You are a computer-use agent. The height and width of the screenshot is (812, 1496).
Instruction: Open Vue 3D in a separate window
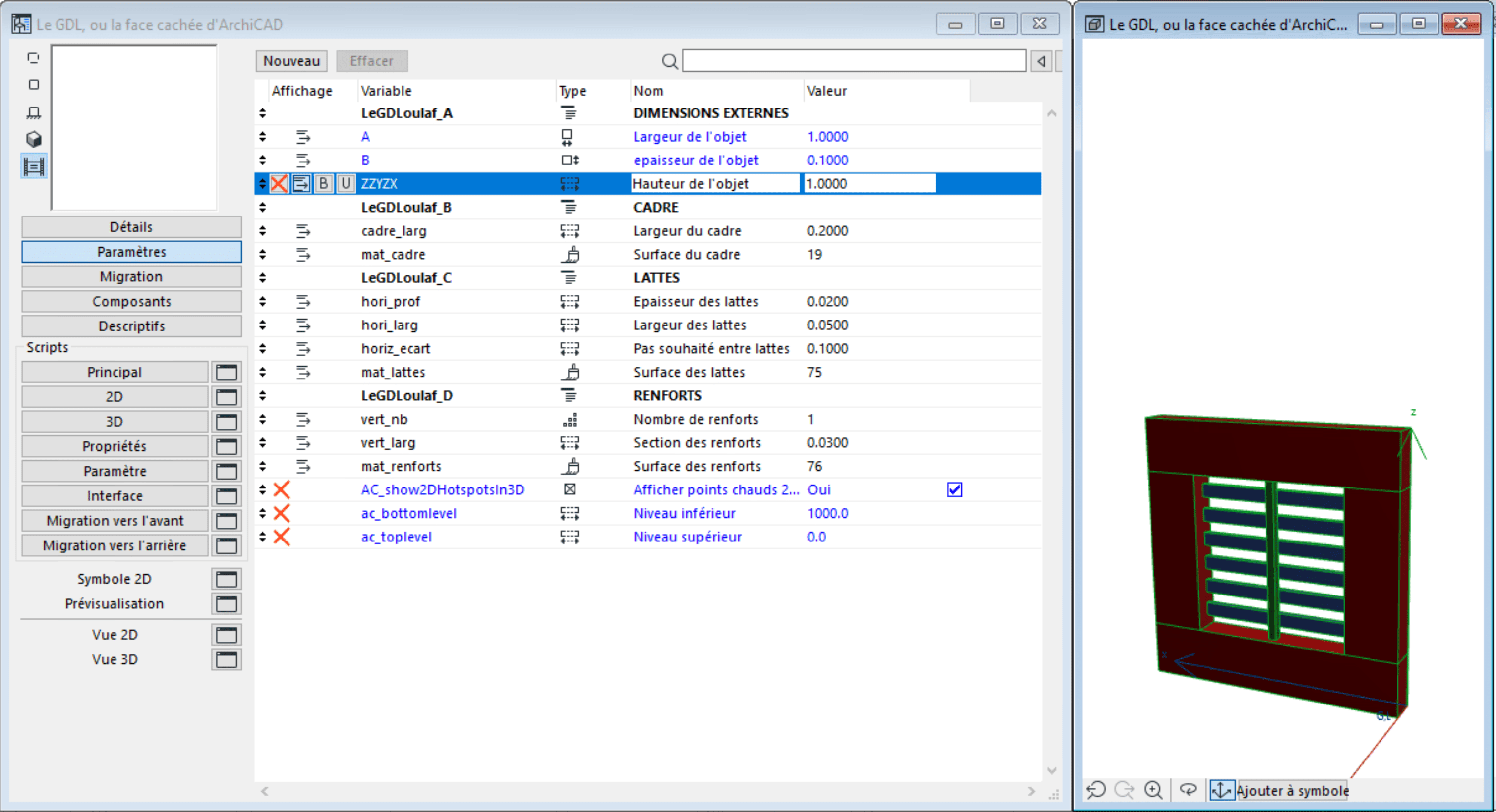227,660
